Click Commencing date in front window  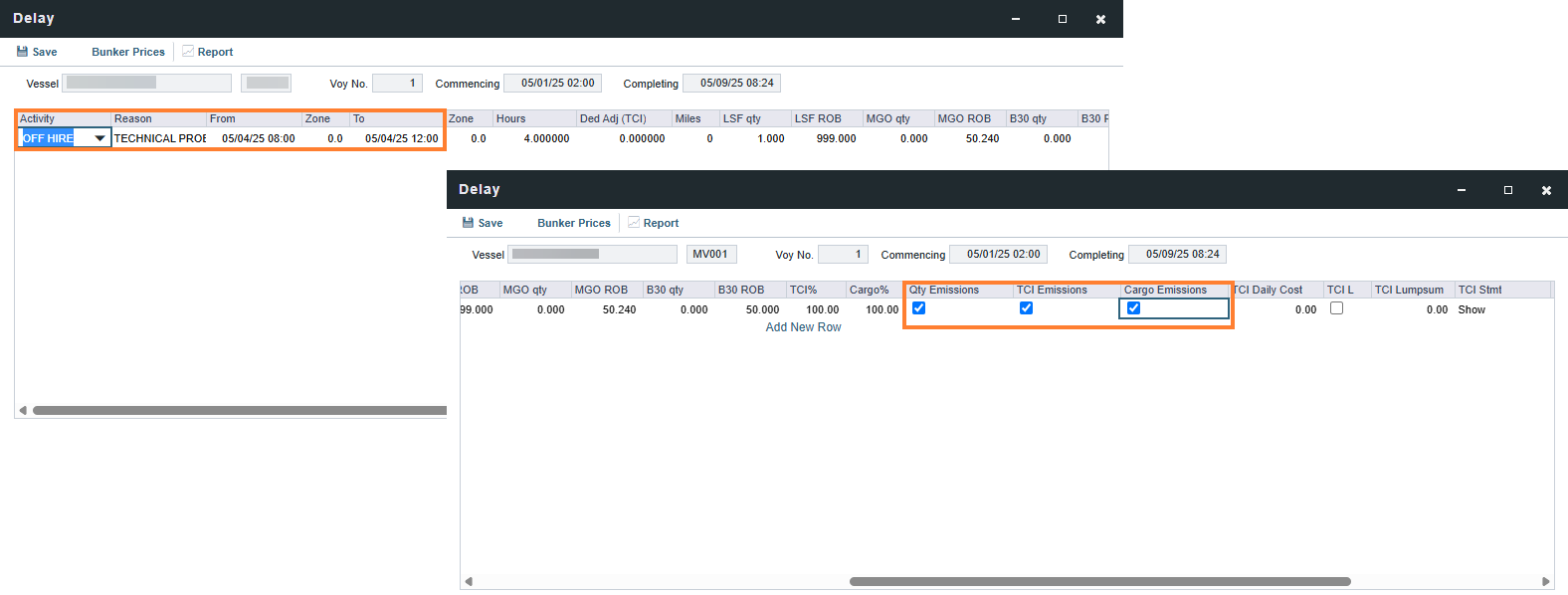(998, 255)
